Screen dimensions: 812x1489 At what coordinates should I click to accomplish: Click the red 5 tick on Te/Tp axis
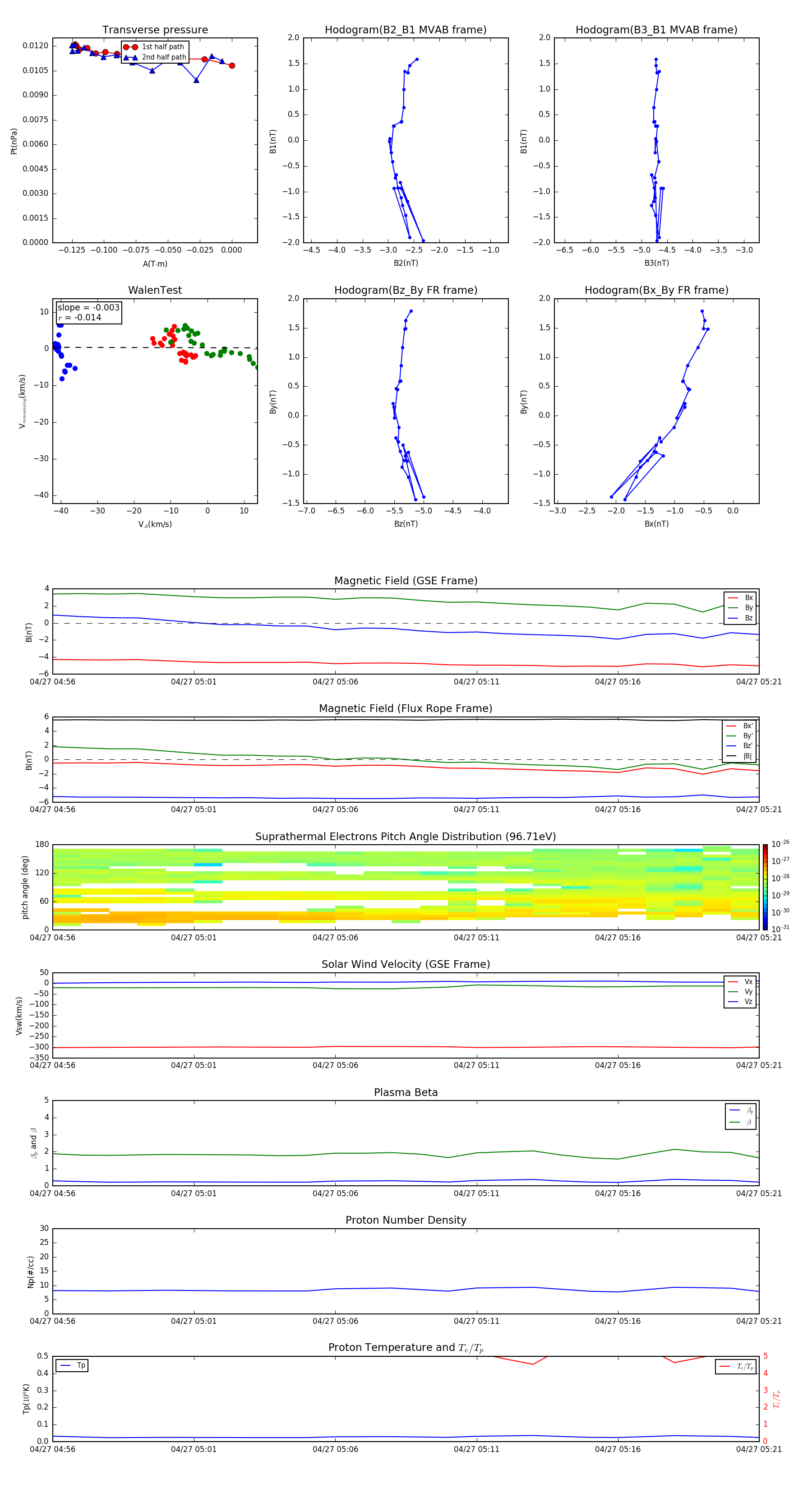[765, 1356]
